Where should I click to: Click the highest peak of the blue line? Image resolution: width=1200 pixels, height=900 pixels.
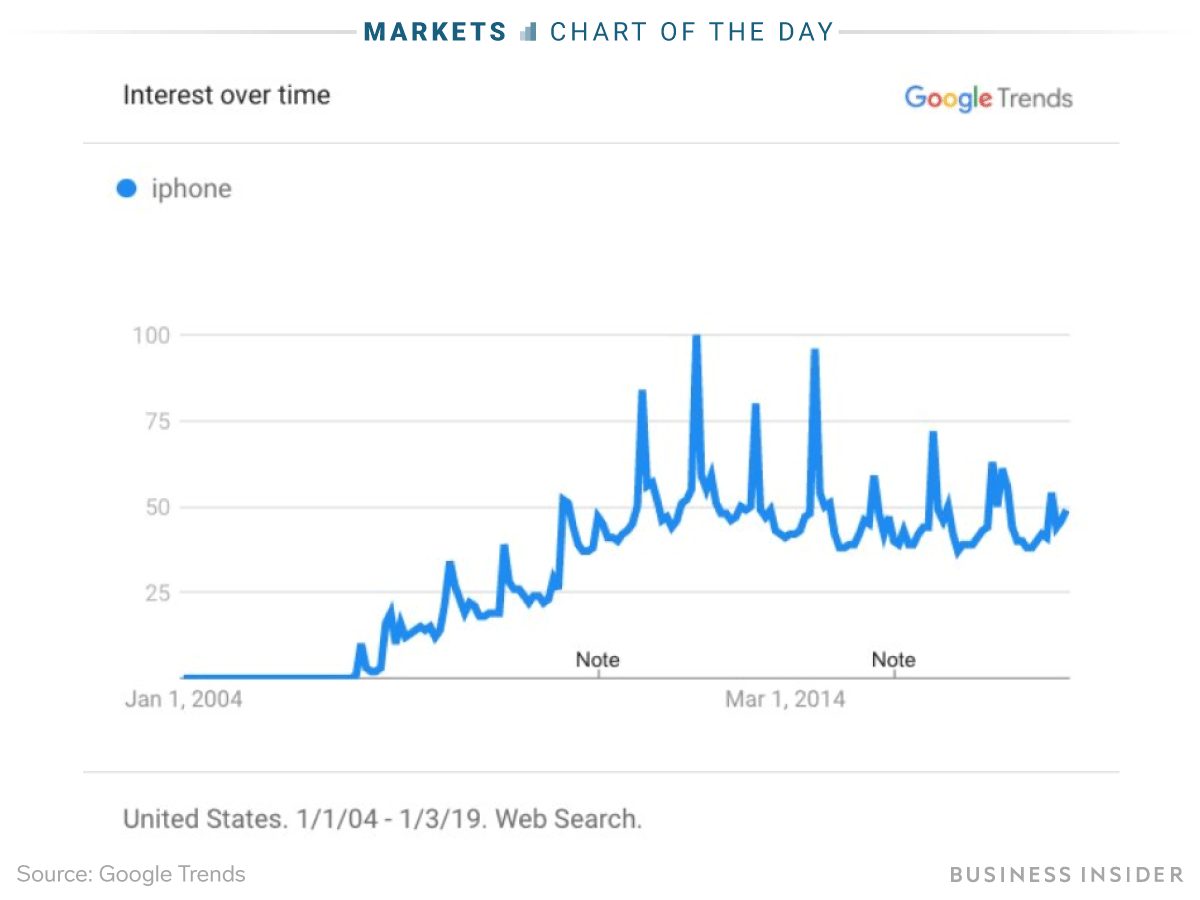pyautogui.click(x=696, y=339)
